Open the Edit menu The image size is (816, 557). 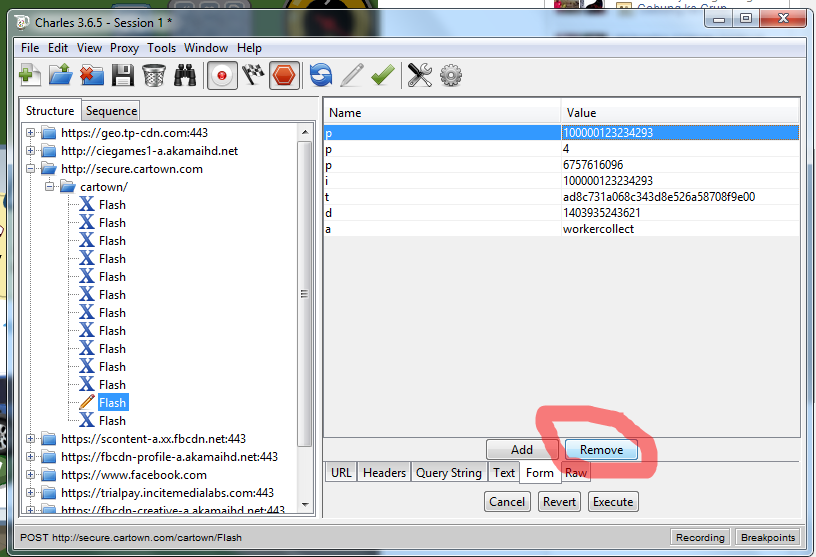click(x=58, y=48)
